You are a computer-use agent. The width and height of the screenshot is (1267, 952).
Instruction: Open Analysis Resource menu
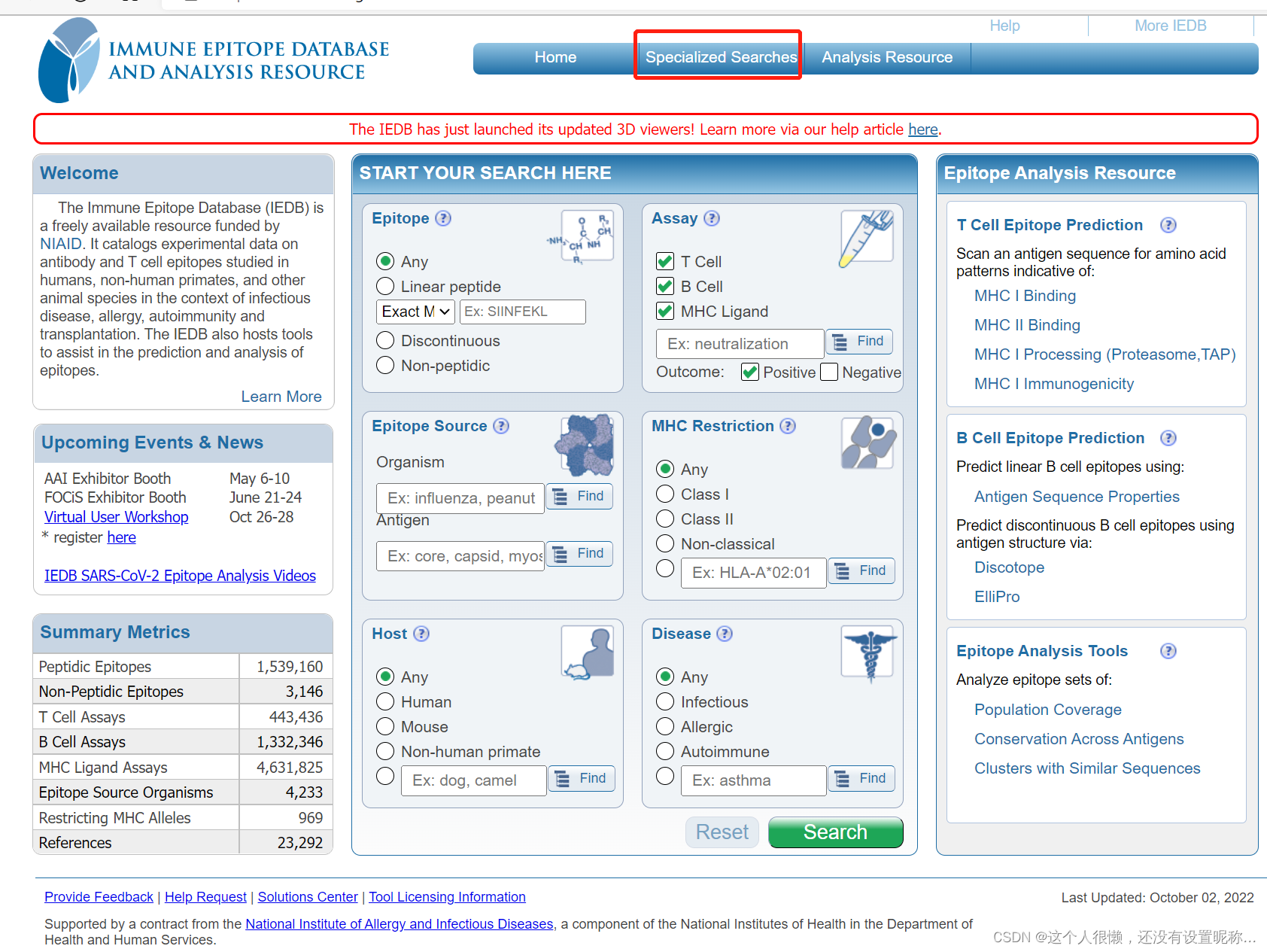[887, 58]
